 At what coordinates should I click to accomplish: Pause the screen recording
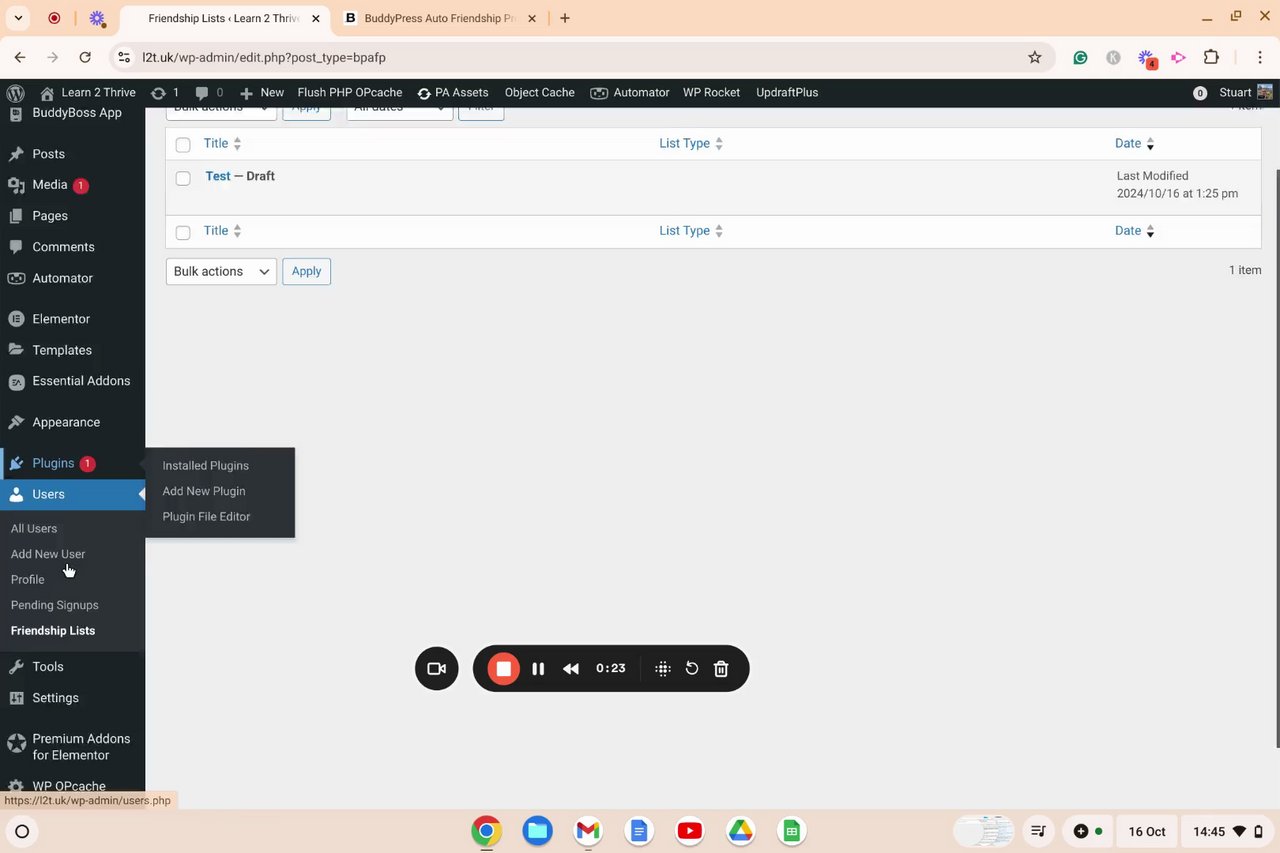tap(538, 669)
